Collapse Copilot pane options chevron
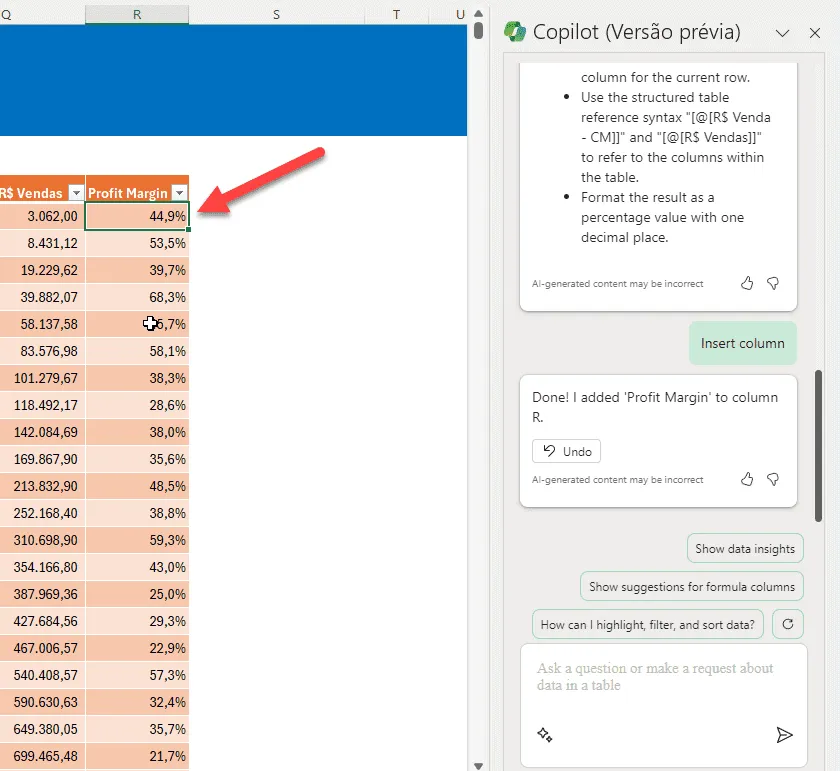 pos(782,33)
